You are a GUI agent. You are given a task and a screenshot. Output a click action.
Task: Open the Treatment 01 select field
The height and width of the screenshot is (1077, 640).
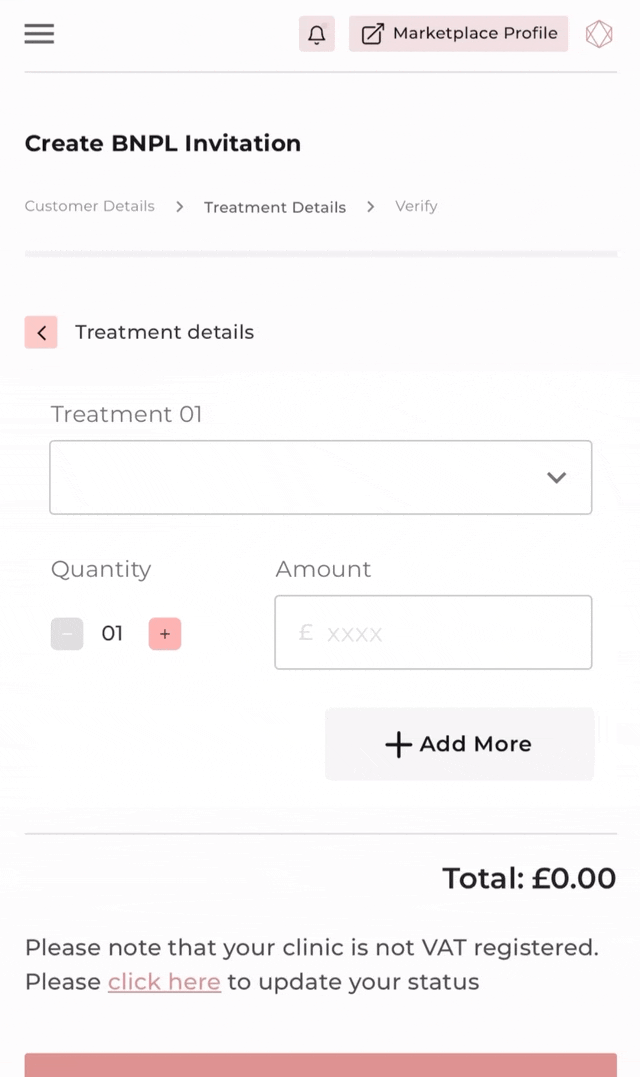[321, 477]
